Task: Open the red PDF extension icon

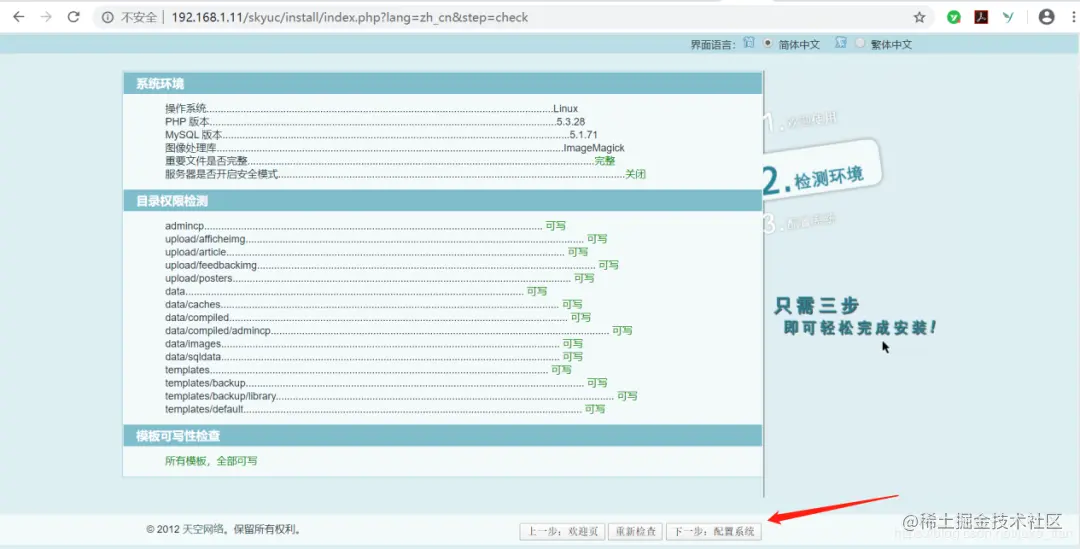Action: point(982,17)
